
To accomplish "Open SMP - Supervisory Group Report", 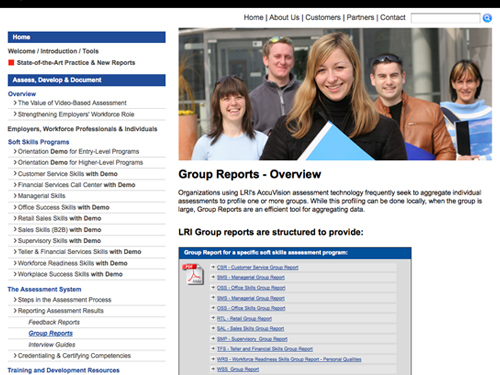I will [252, 339].
